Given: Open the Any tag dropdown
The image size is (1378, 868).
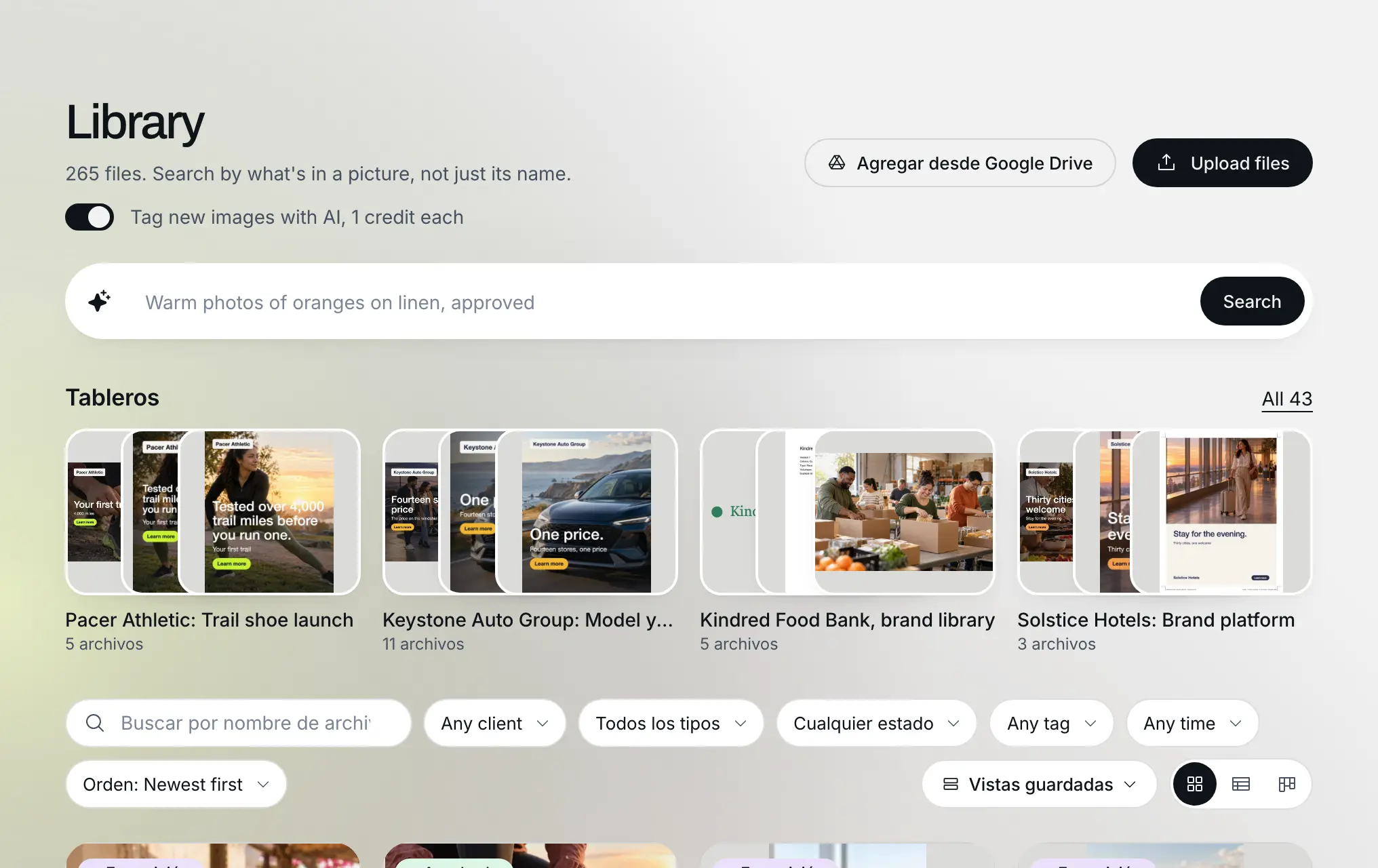Looking at the screenshot, I should pyautogui.click(x=1051, y=723).
